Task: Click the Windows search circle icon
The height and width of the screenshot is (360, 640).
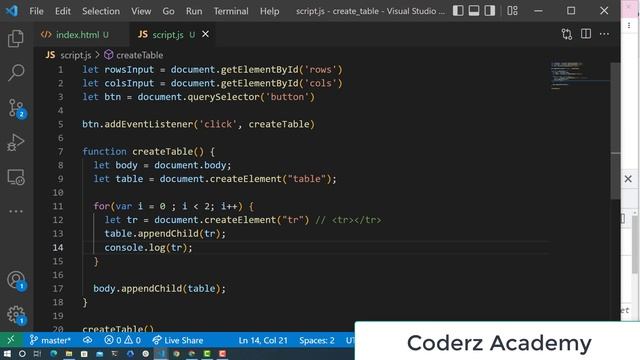Action: [22, 354]
